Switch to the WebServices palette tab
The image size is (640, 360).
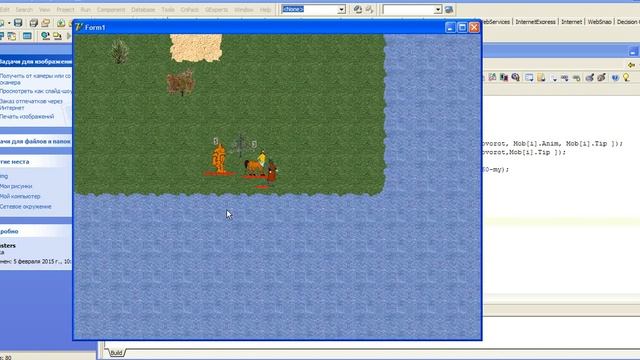click(x=496, y=22)
